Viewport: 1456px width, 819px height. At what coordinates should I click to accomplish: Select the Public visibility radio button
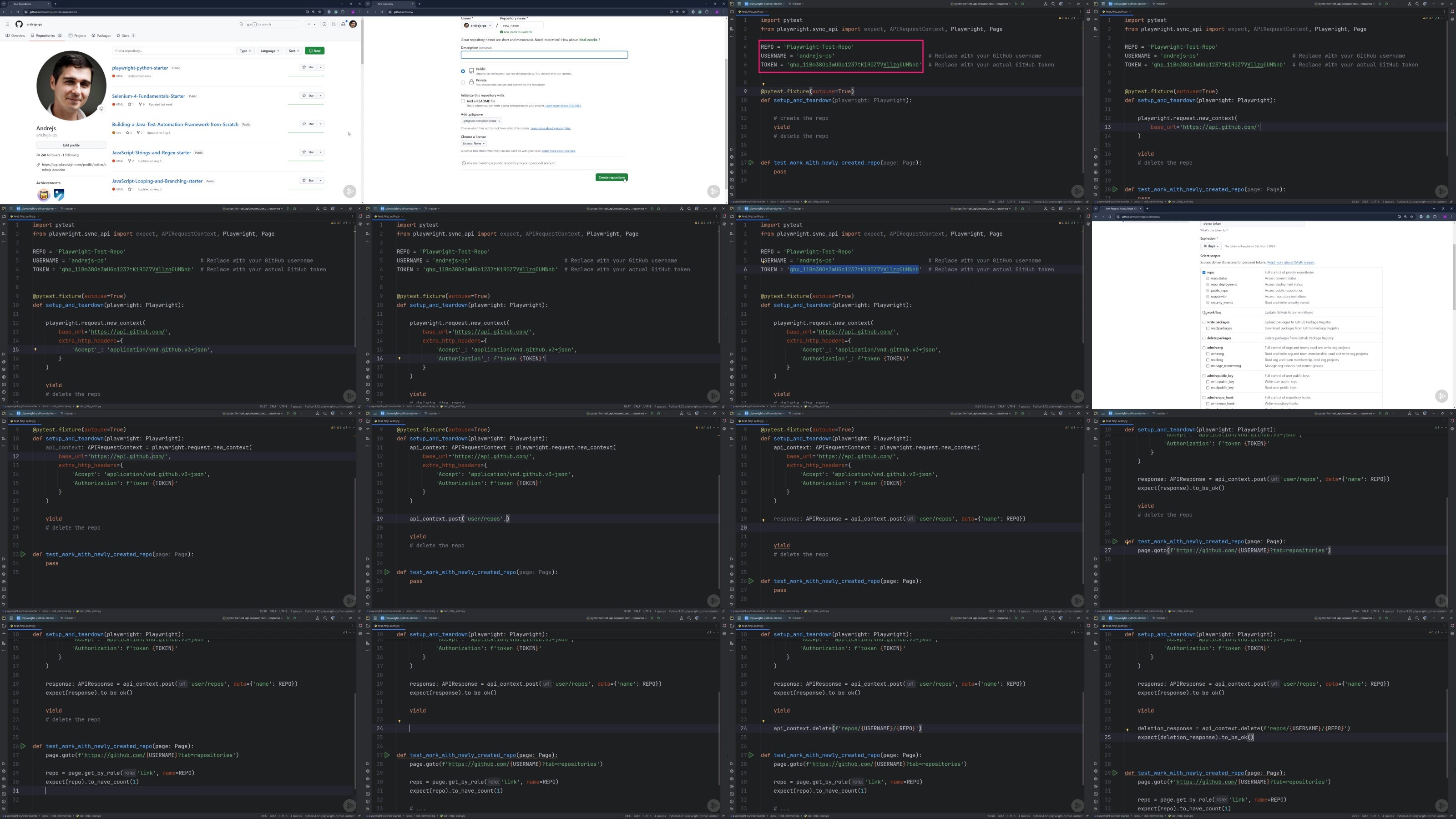click(463, 71)
